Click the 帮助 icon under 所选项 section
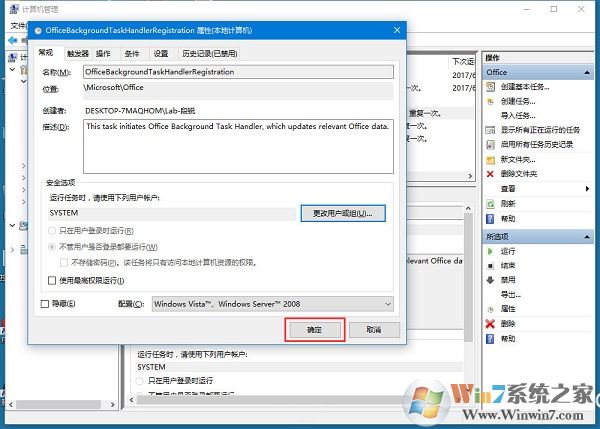The image size is (600, 429). pyautogui.click(x=490, y=339)
